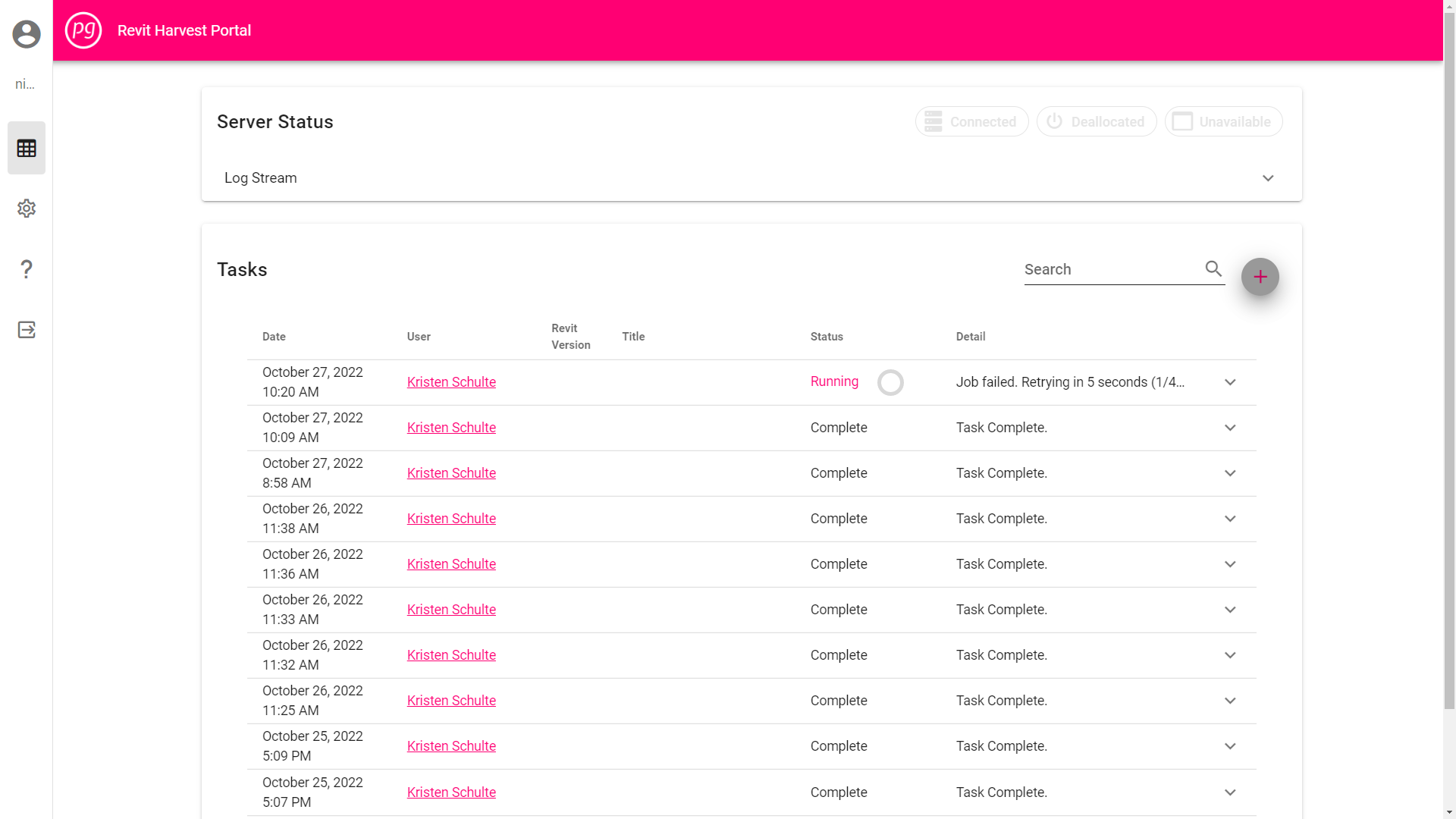Click the Deallocated server status chip
Screen dimensions: 1456x819
coord(1096,121)
